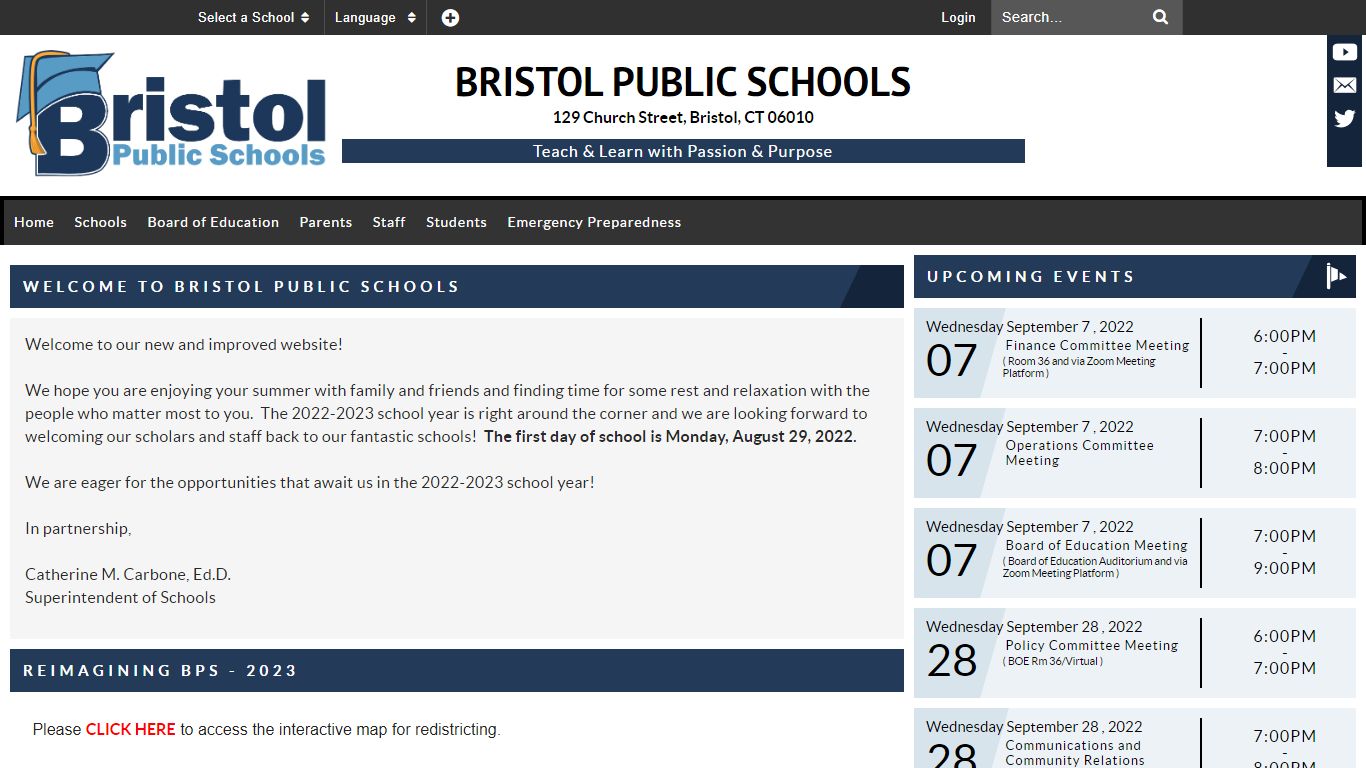Image resolution: width=1366 pixels, height=768 pixels.
Task: Open the Board of Education menu
Action: tap(213, 222)
